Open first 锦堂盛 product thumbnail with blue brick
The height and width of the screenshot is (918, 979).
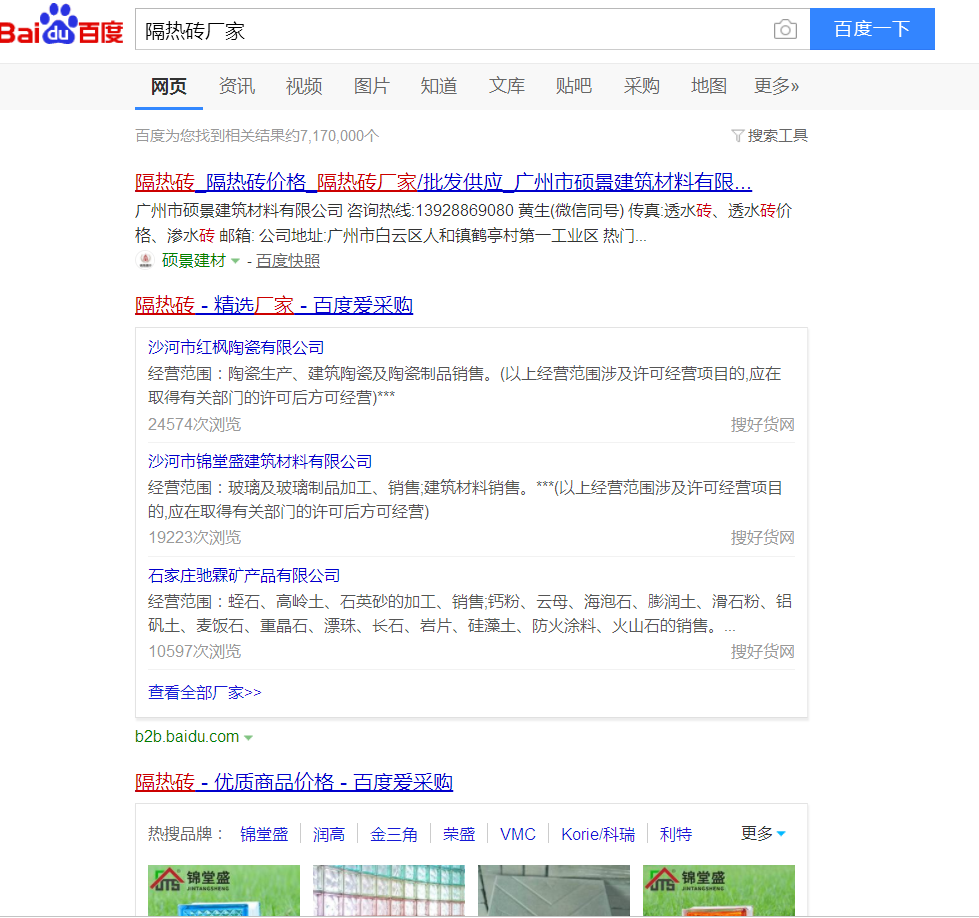(x=224, y=891)
